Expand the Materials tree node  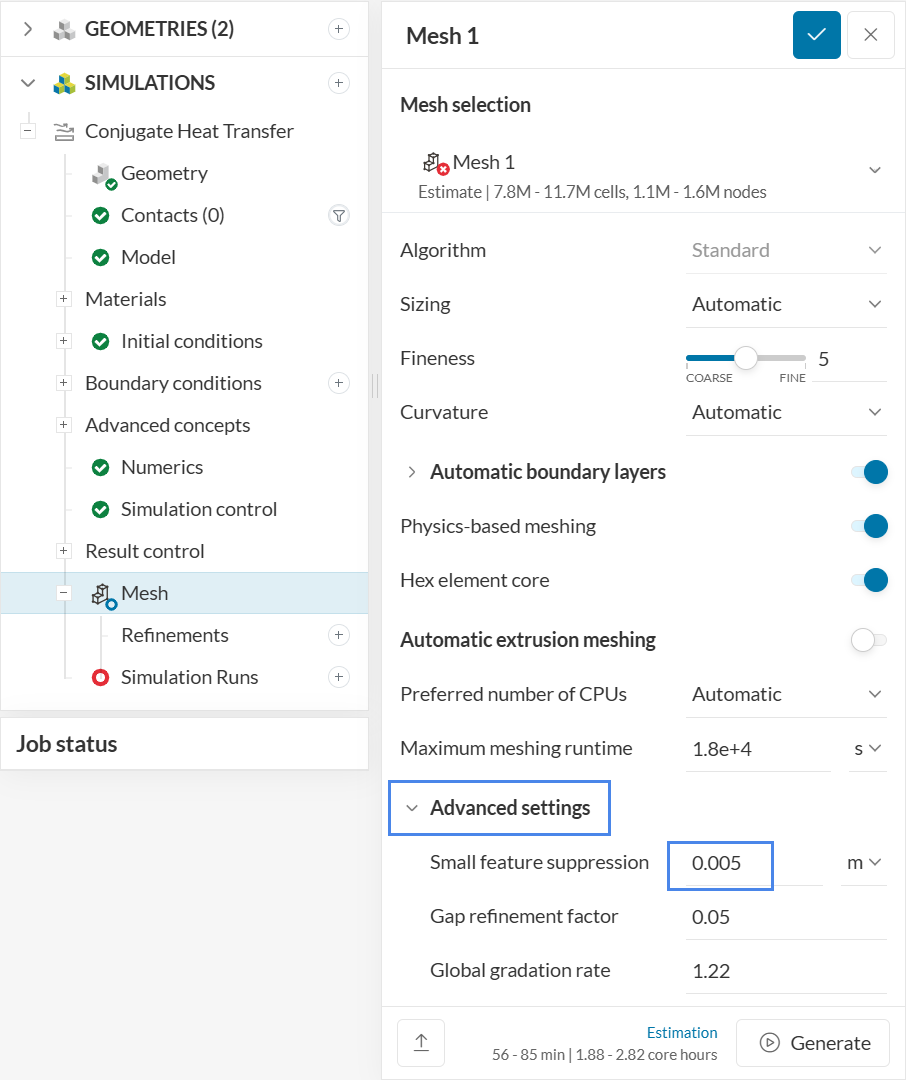64,299
